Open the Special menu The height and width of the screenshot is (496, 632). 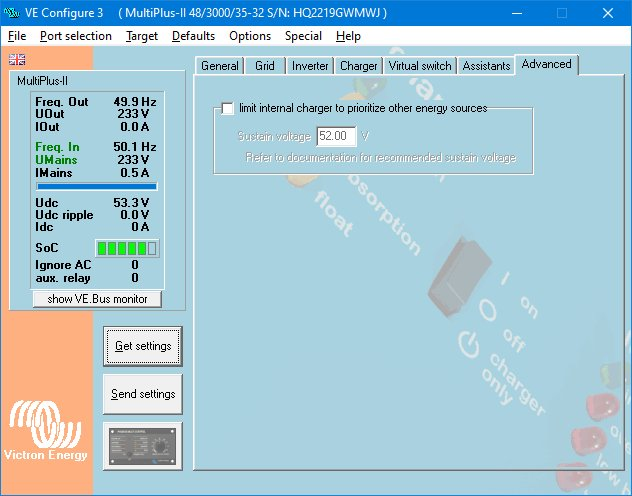tap(303, 36)
